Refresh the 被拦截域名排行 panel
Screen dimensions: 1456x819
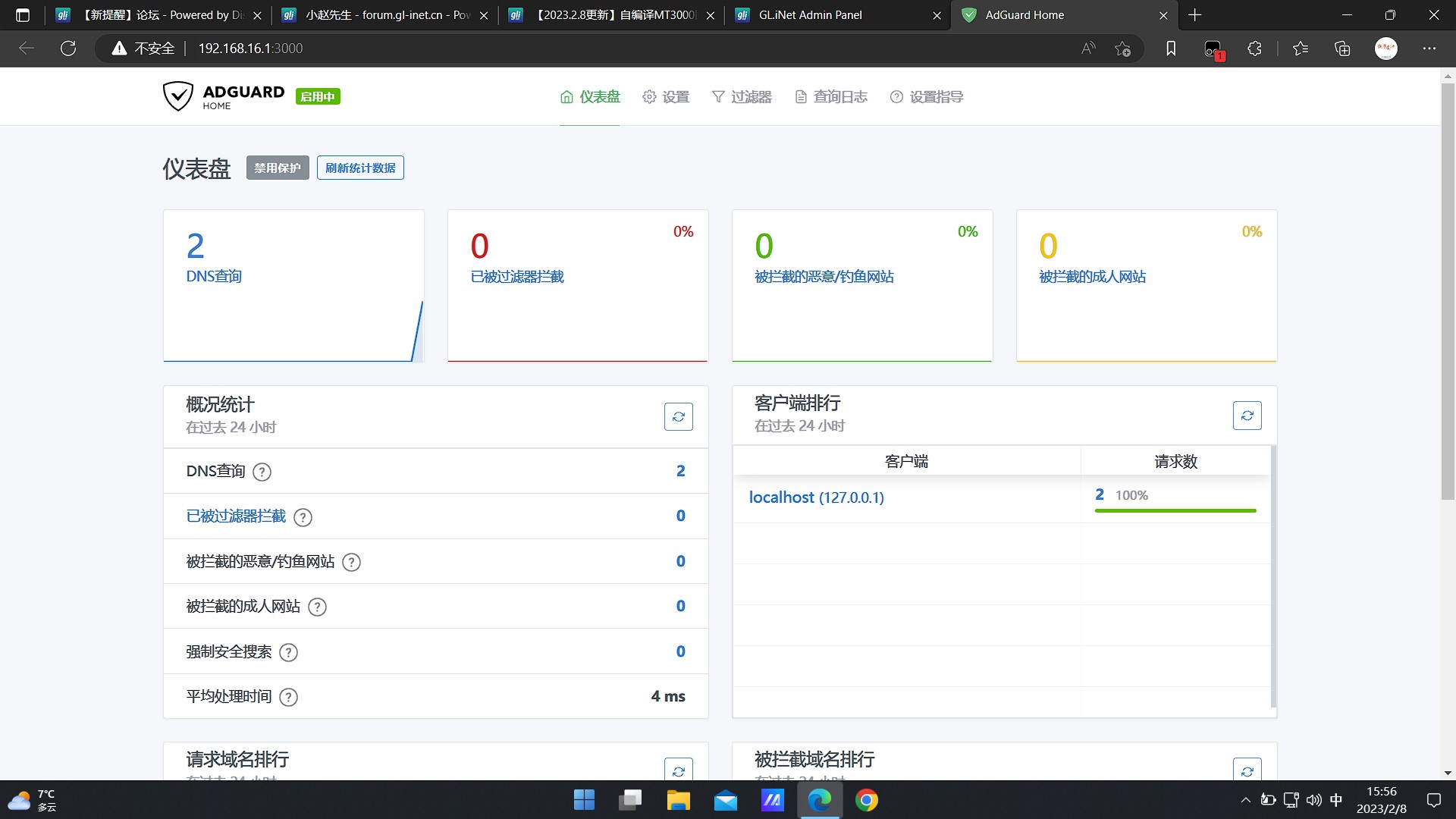(1247, 770)
